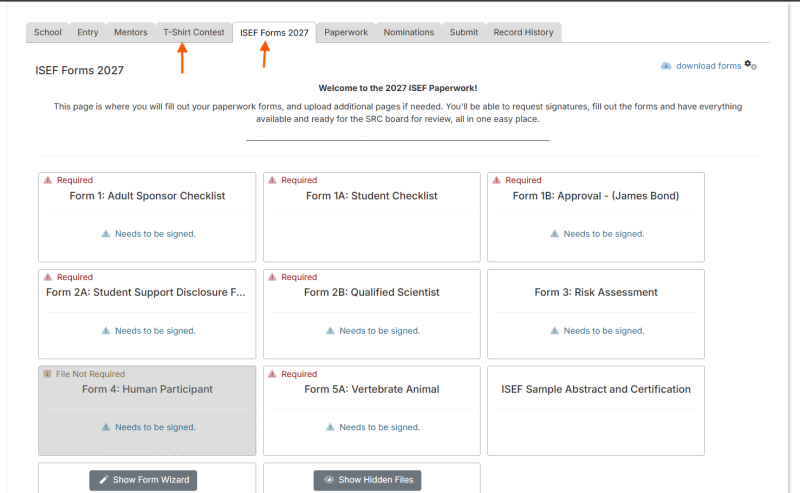Open Form 1A: Student Checklist
This screenshot has height=493, width=800.
click(371, 217)
